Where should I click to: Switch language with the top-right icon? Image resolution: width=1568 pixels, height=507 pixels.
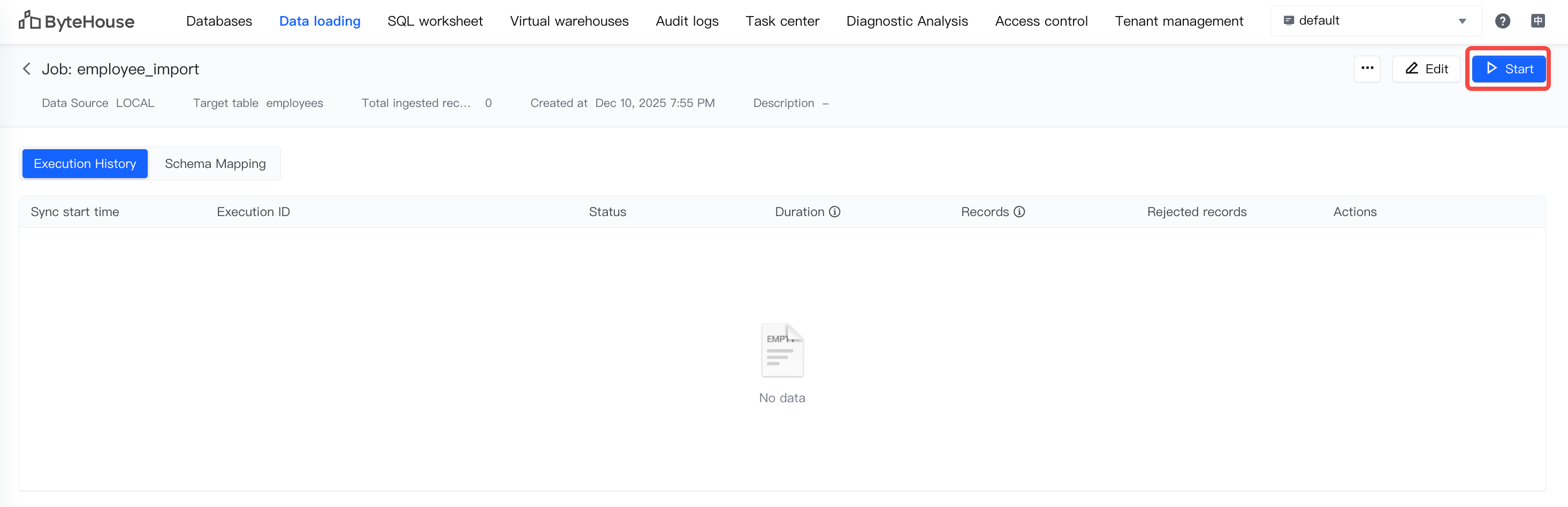1537,21
